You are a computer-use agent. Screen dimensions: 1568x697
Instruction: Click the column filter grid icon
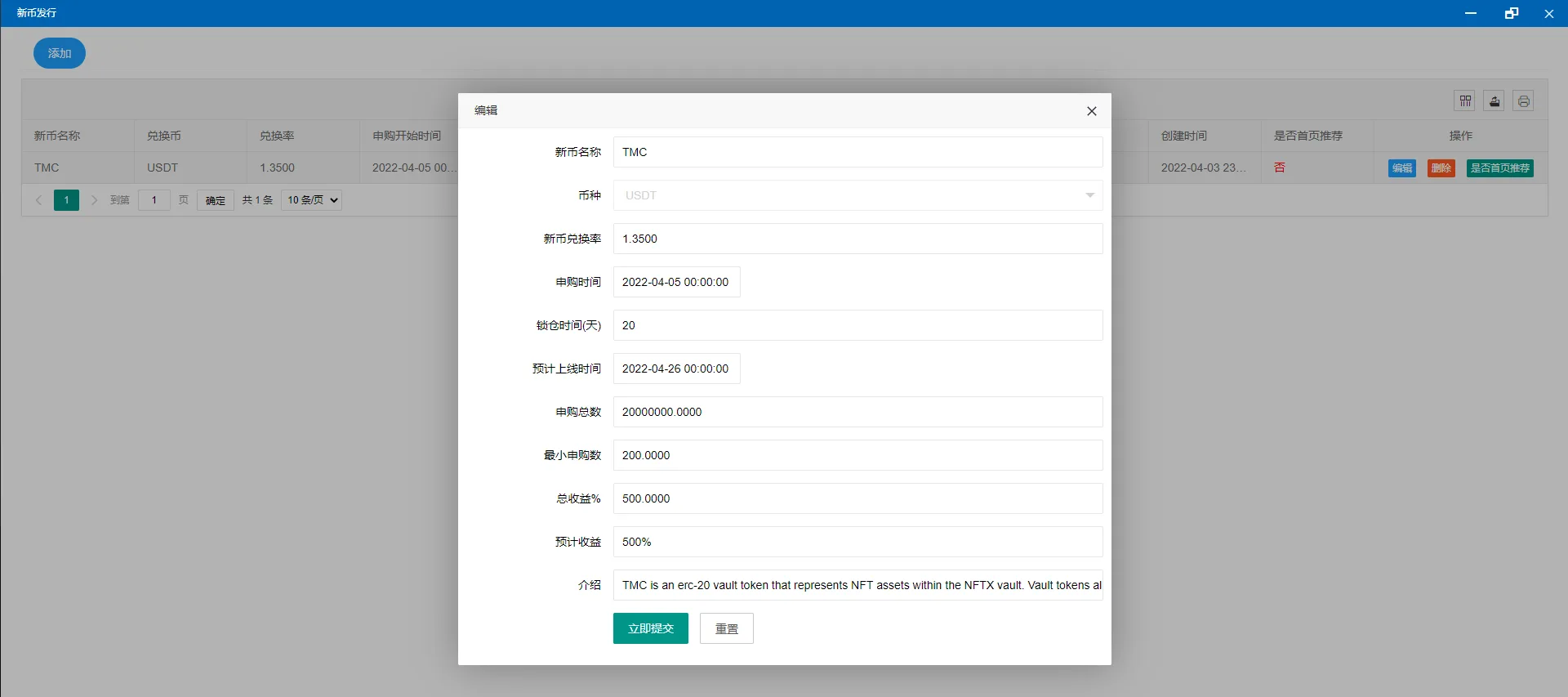[x=1465, y=101]
